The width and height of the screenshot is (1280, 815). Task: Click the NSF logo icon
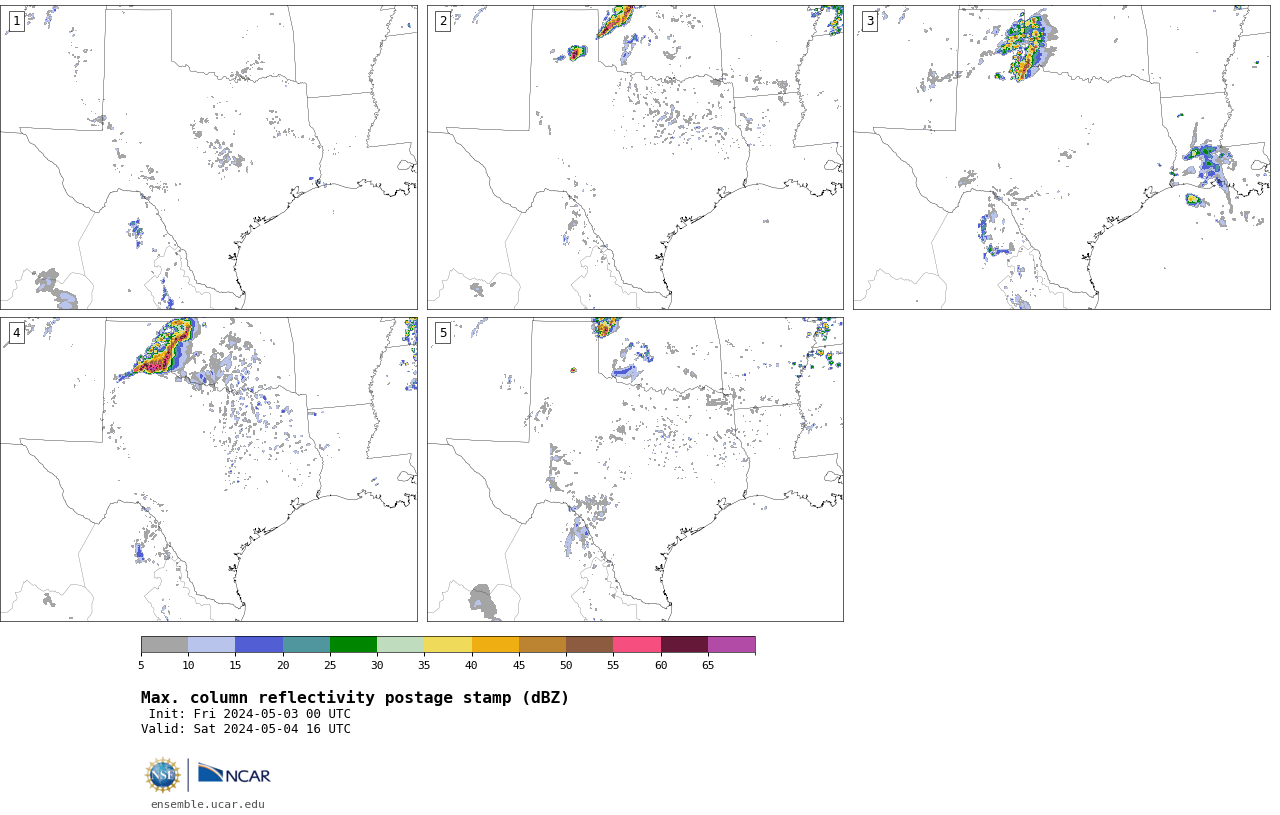click(x=163, y=775)
